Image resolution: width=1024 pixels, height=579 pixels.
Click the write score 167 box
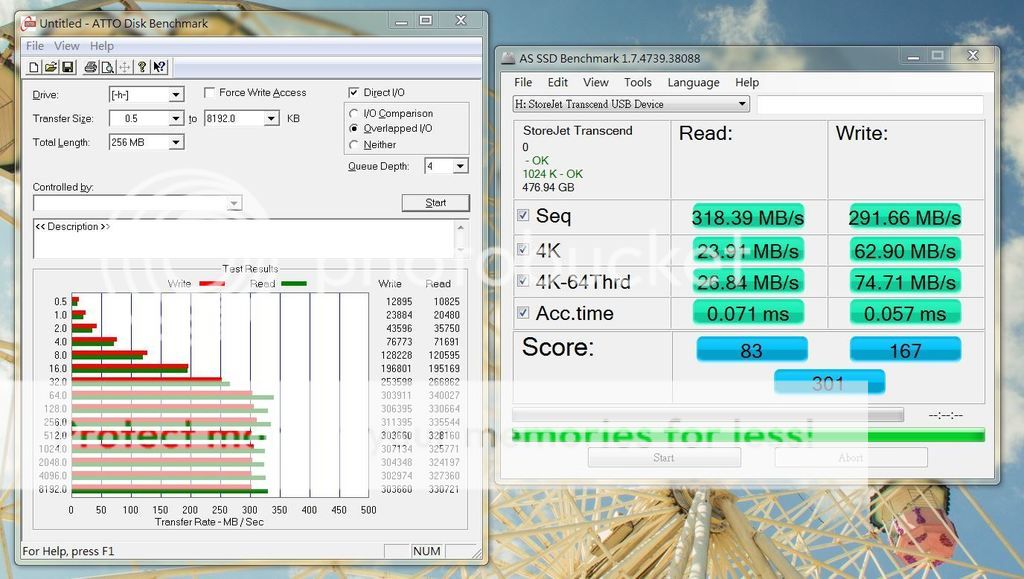[x=905, y=350]
